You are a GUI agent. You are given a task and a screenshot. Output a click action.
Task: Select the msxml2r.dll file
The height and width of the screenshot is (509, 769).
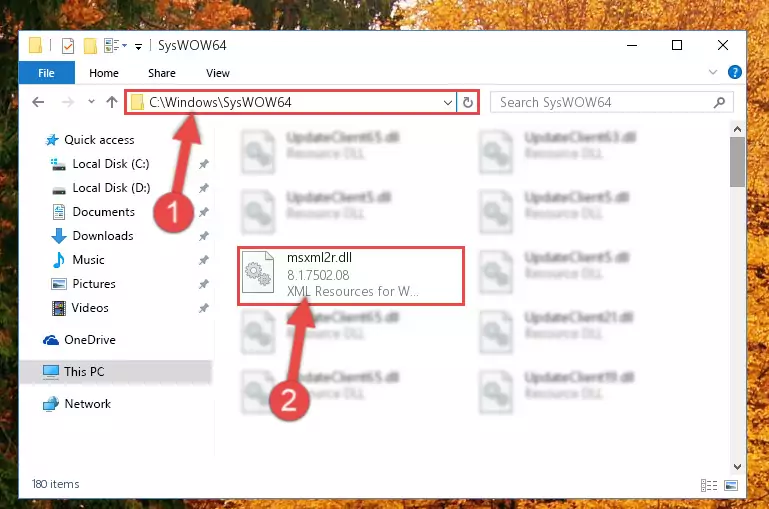click(x=351, y=276)
